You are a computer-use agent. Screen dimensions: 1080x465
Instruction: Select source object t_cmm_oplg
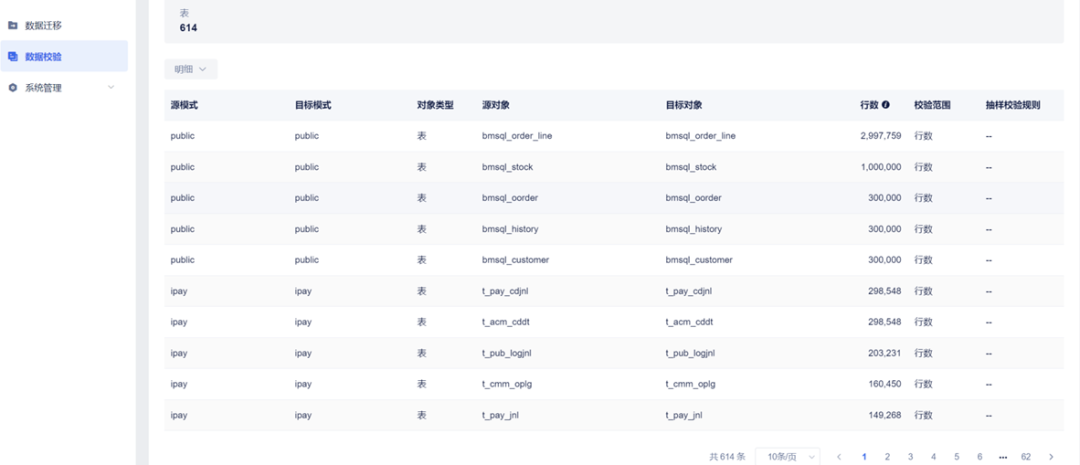coord(507,384)
